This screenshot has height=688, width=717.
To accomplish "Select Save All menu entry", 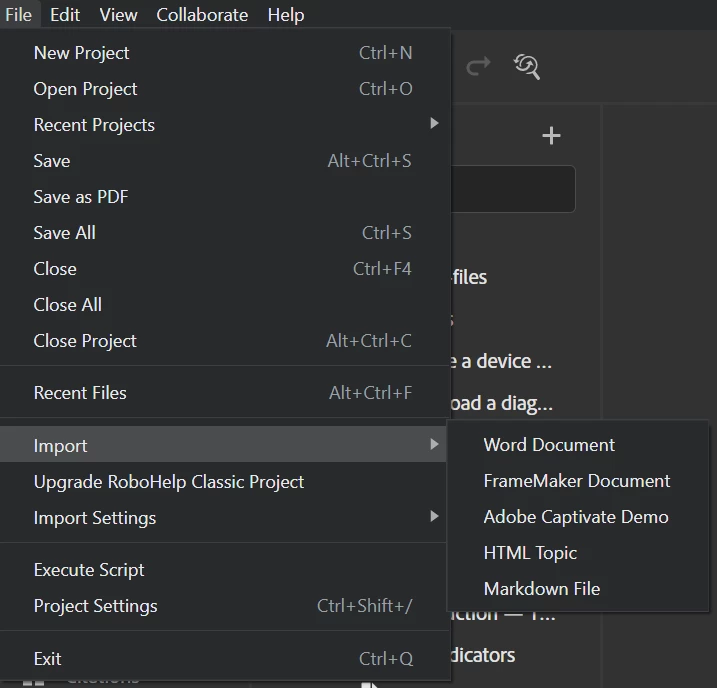I will point(223,233).
